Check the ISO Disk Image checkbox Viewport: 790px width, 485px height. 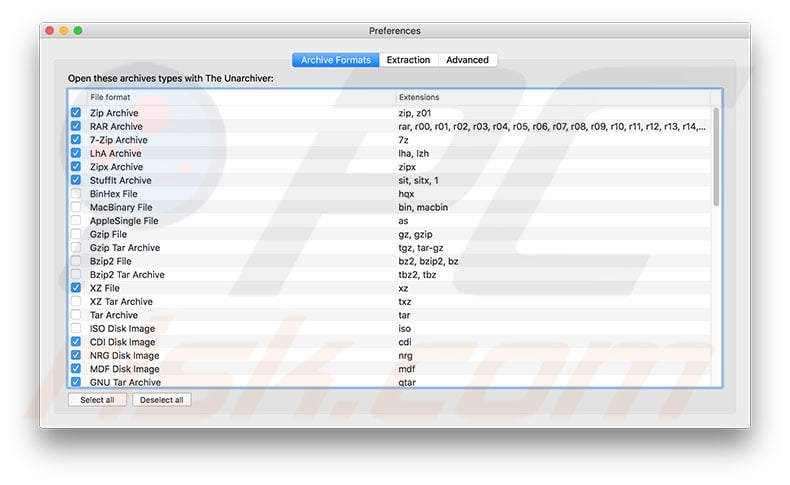[x=76, y=328]
